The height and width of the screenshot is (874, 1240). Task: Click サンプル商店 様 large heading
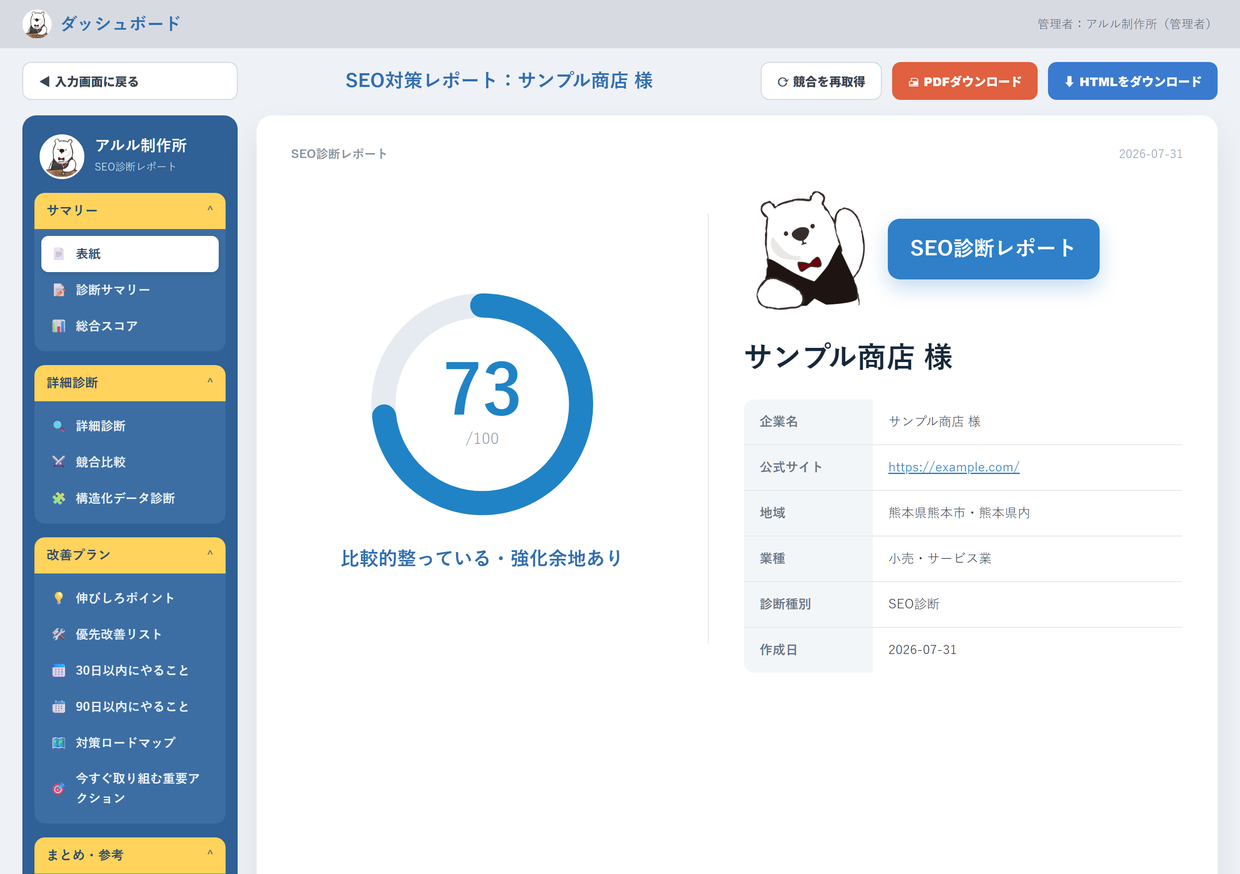click(848, 357)
